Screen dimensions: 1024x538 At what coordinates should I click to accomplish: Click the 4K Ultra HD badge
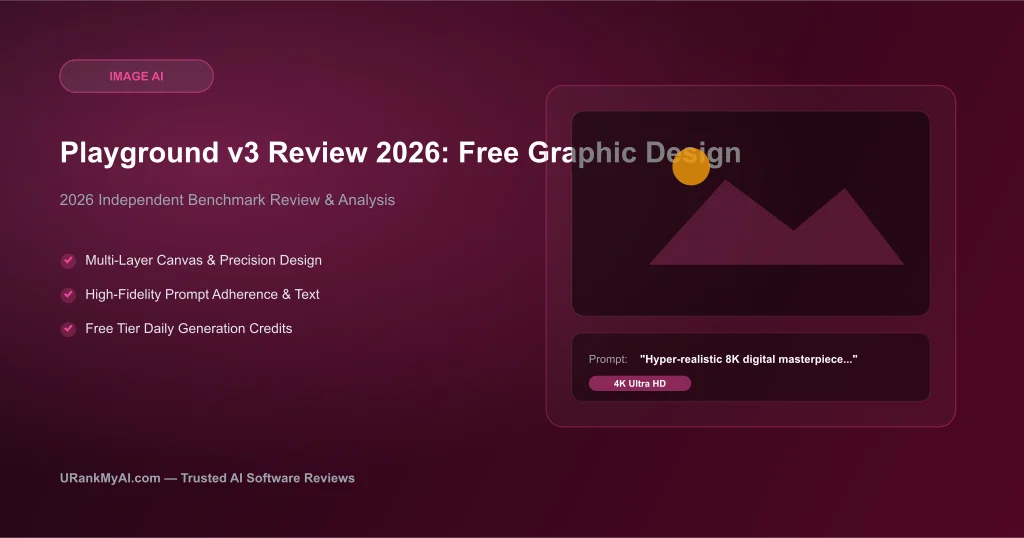[639, 383]
